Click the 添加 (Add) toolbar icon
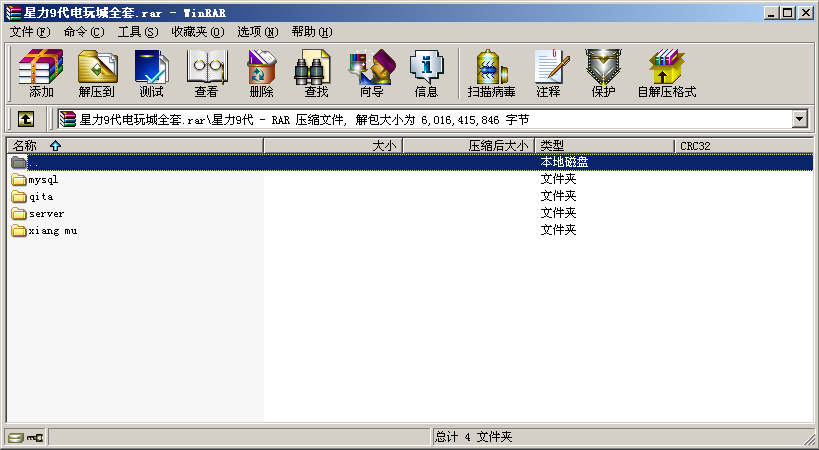This screenshot has width=819, height=450. (41, 73)
